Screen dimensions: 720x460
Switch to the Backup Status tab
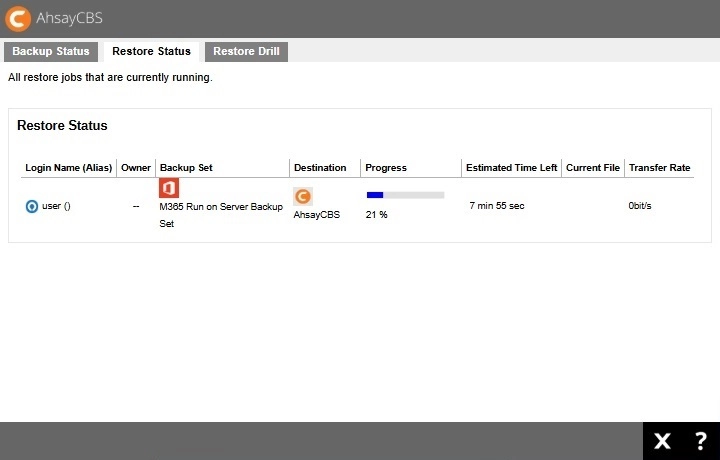point(51,51)
